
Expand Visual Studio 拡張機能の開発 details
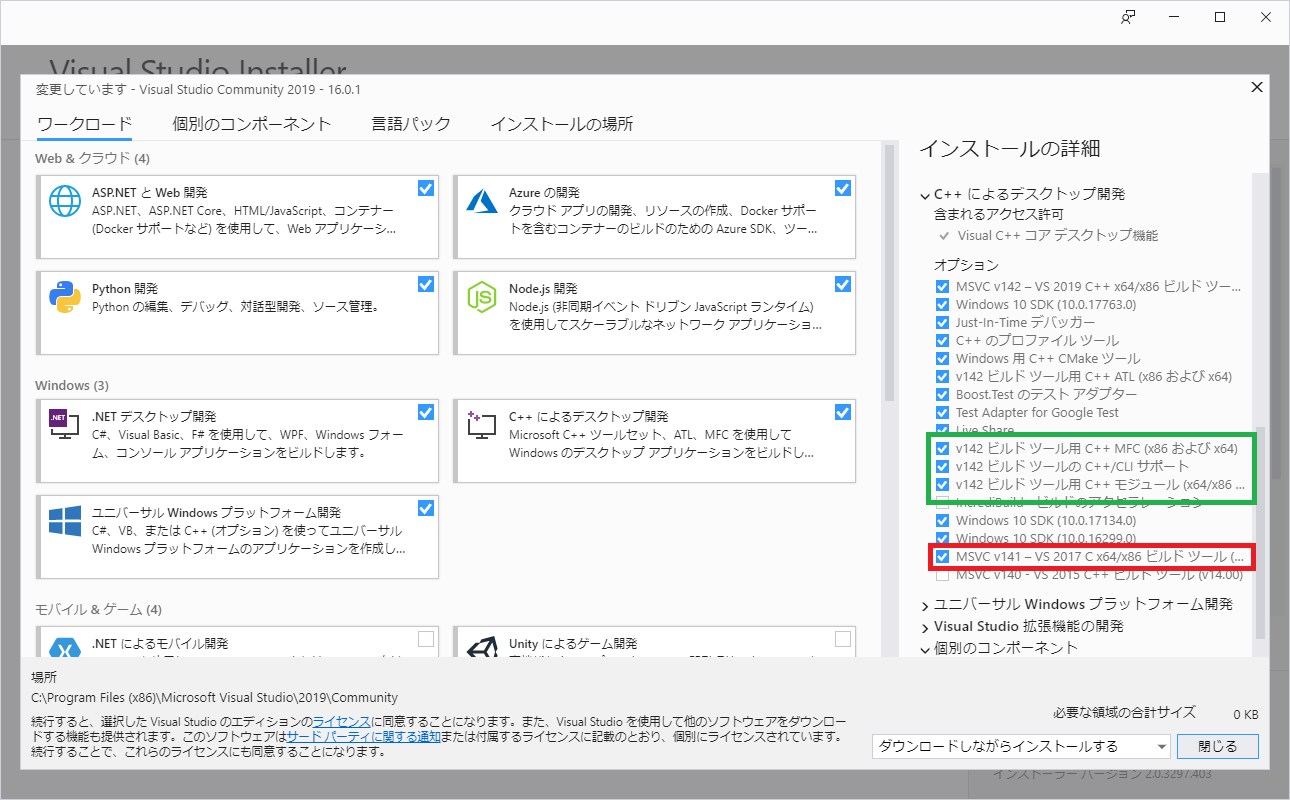(925, 626)
